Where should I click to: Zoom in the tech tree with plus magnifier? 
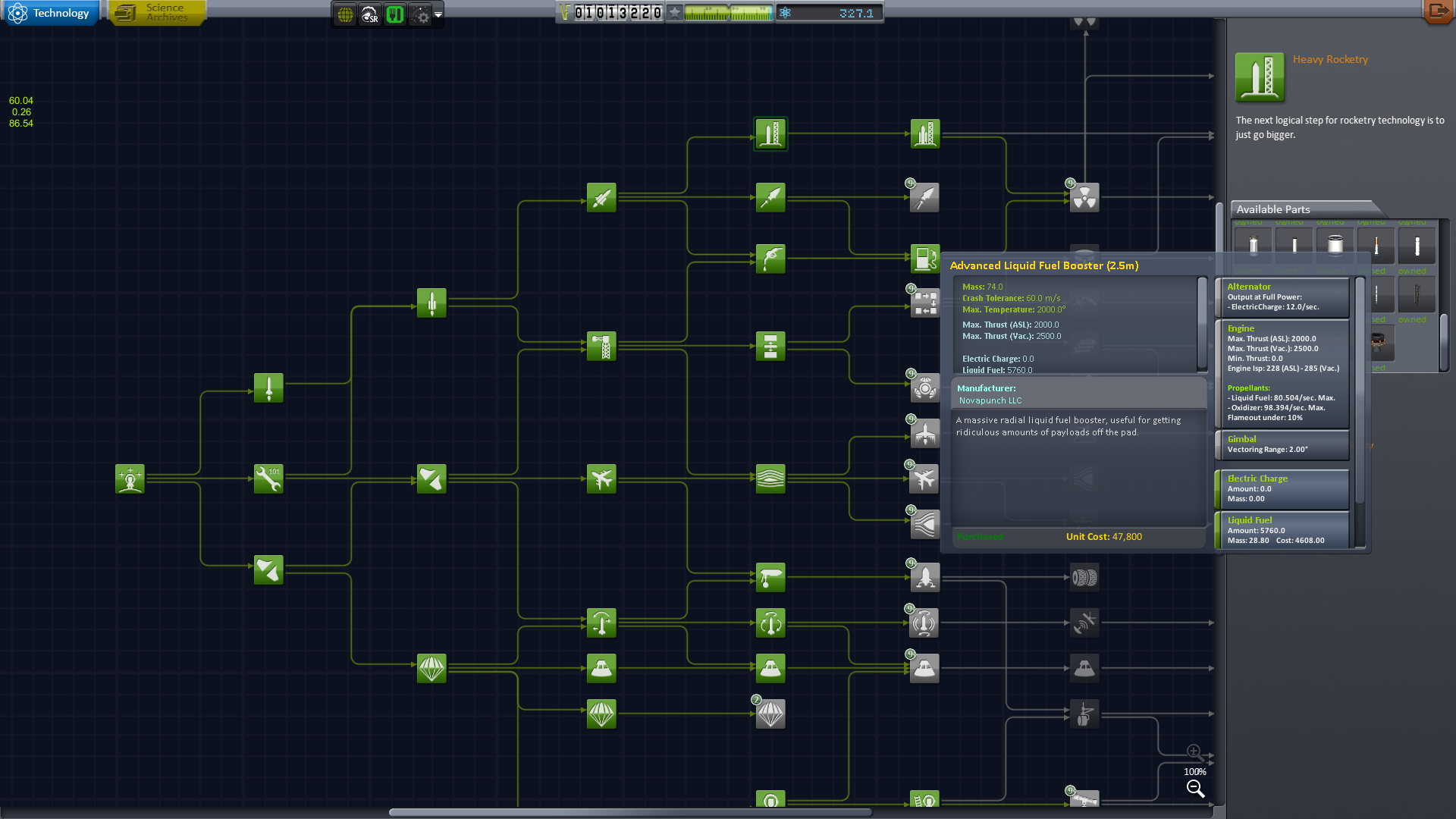pyautogui.click(x=1194, y=752)
